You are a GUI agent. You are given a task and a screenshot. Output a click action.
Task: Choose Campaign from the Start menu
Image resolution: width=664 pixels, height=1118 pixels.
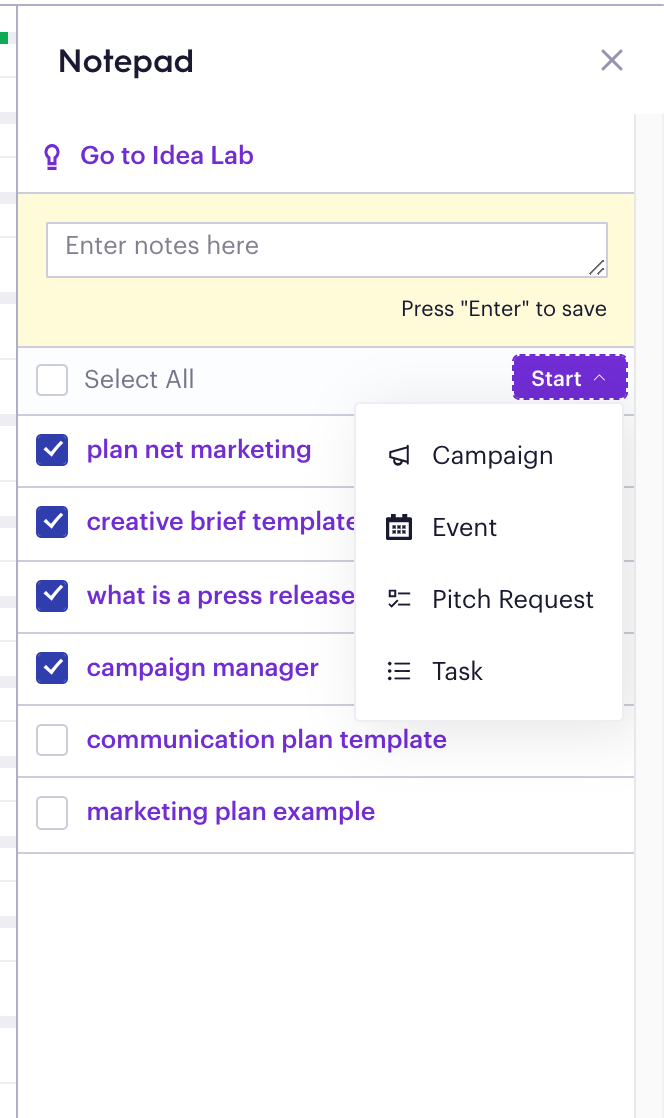coord(489,456)
